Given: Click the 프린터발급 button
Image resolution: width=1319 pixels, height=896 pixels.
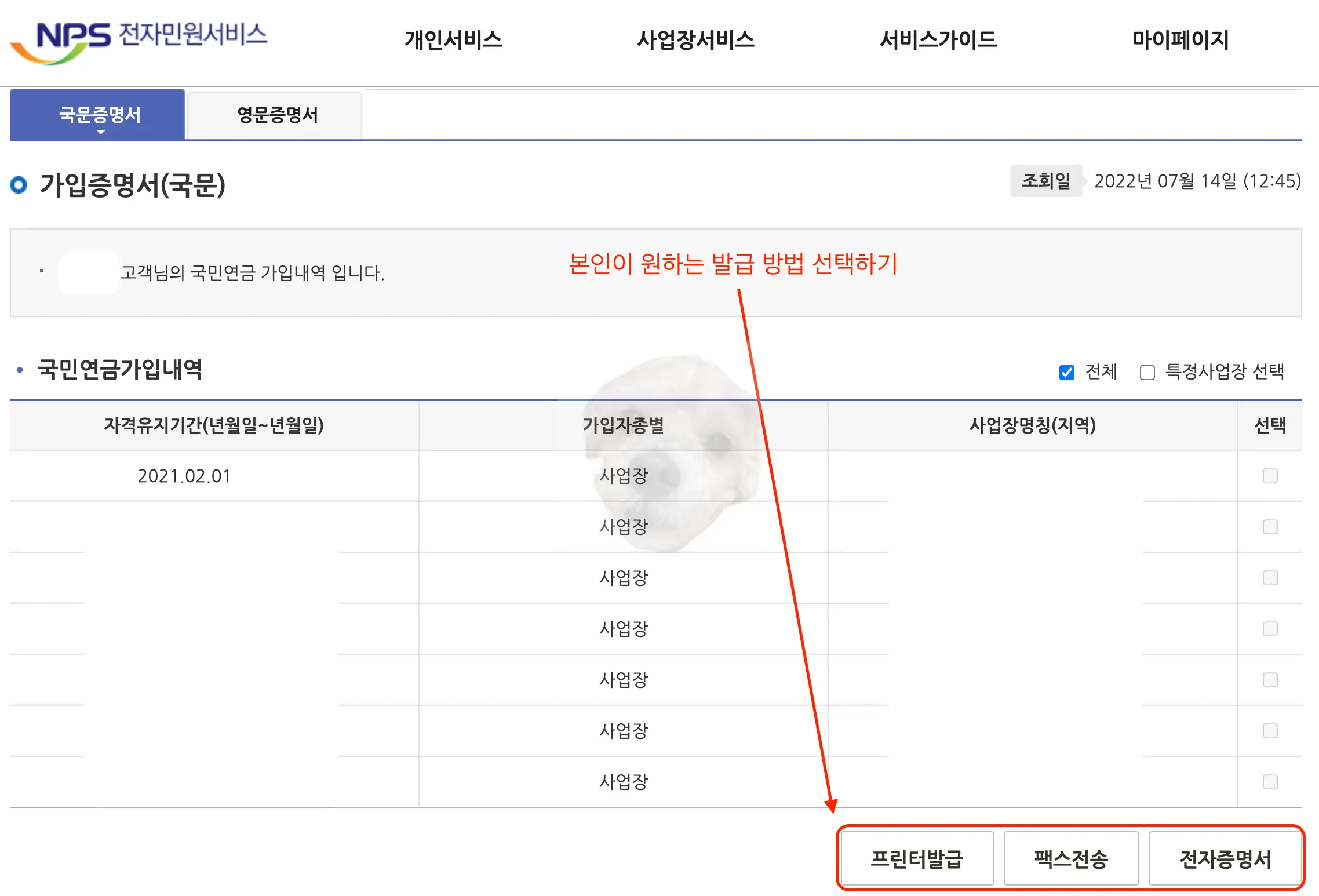Looking at the screenshot, I should tap(917, 858).
